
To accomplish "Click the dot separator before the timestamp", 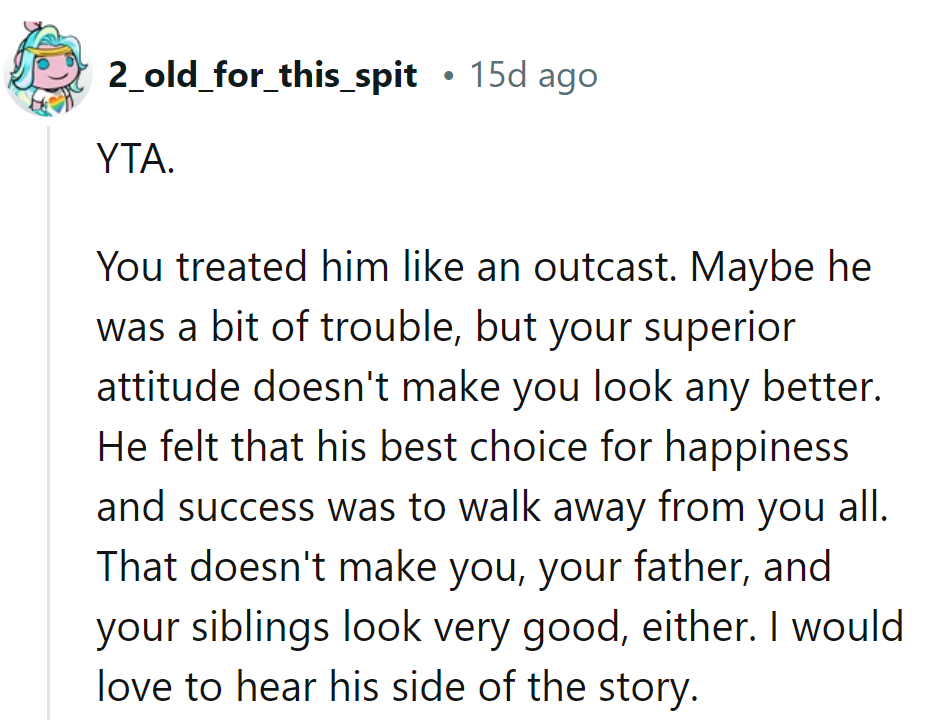I will [x=451, y=76].
